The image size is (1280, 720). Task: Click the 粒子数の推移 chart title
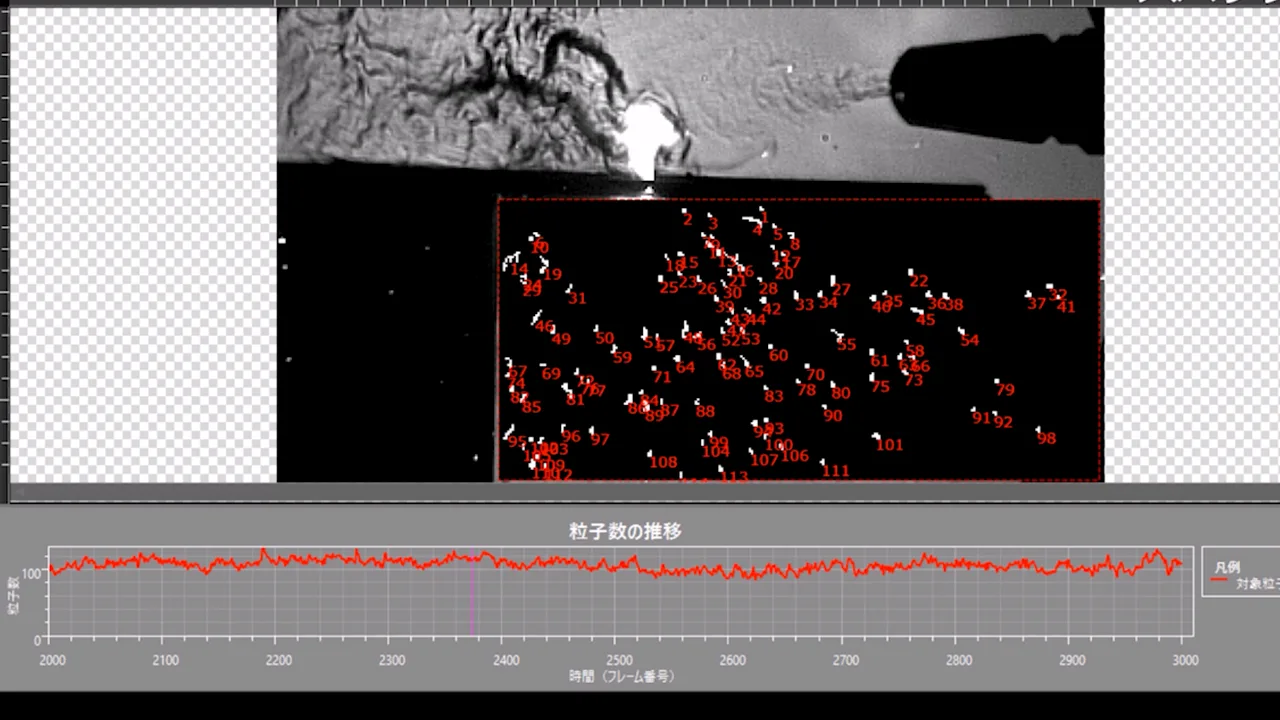(625, 532)
